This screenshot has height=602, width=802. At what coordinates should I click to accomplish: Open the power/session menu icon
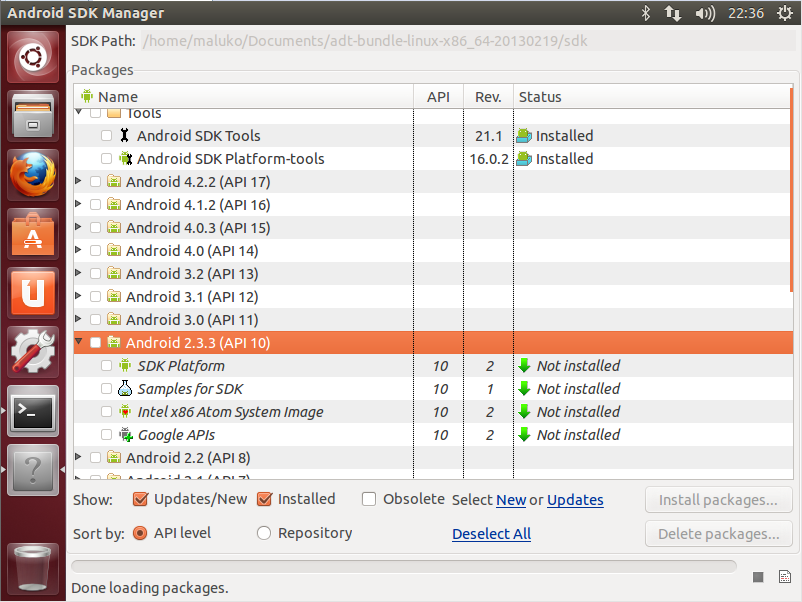click(x=785, y=13)
